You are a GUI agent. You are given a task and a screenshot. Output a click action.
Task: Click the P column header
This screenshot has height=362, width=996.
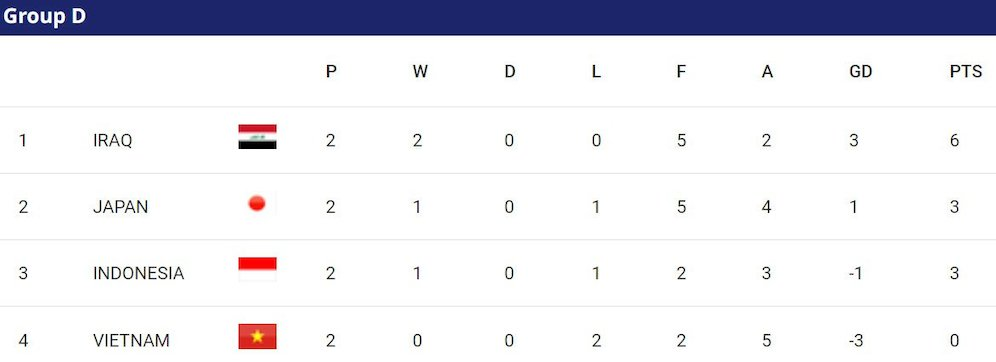pos(331,72)
